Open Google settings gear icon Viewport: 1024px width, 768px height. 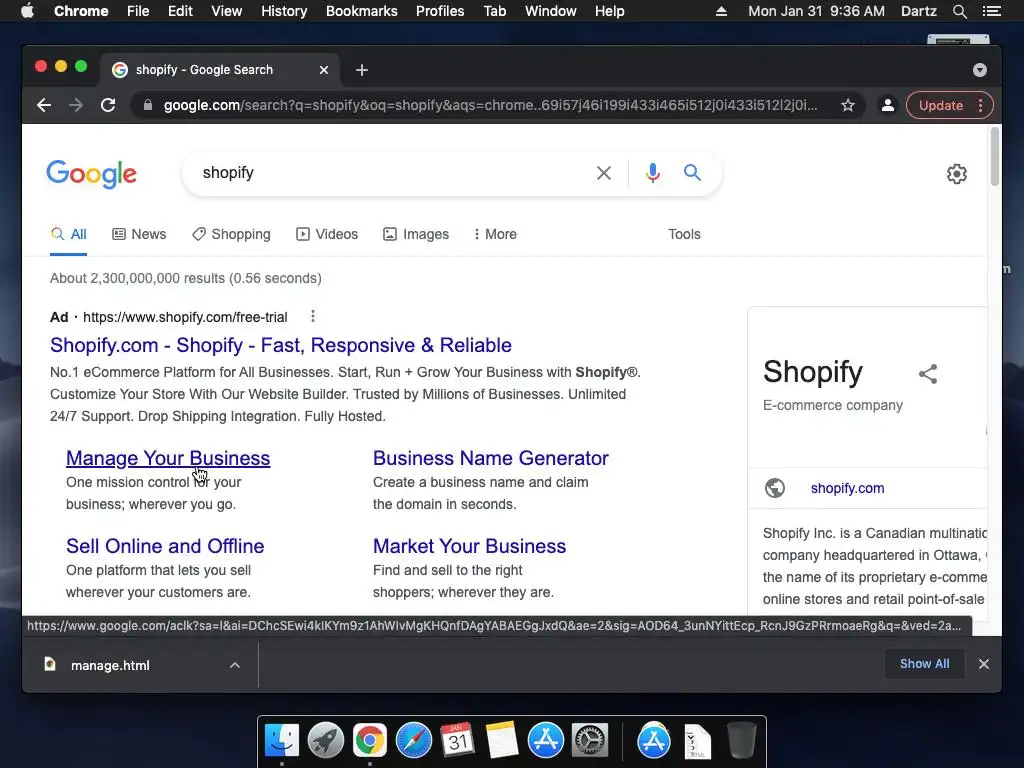[x=957, y=174]
